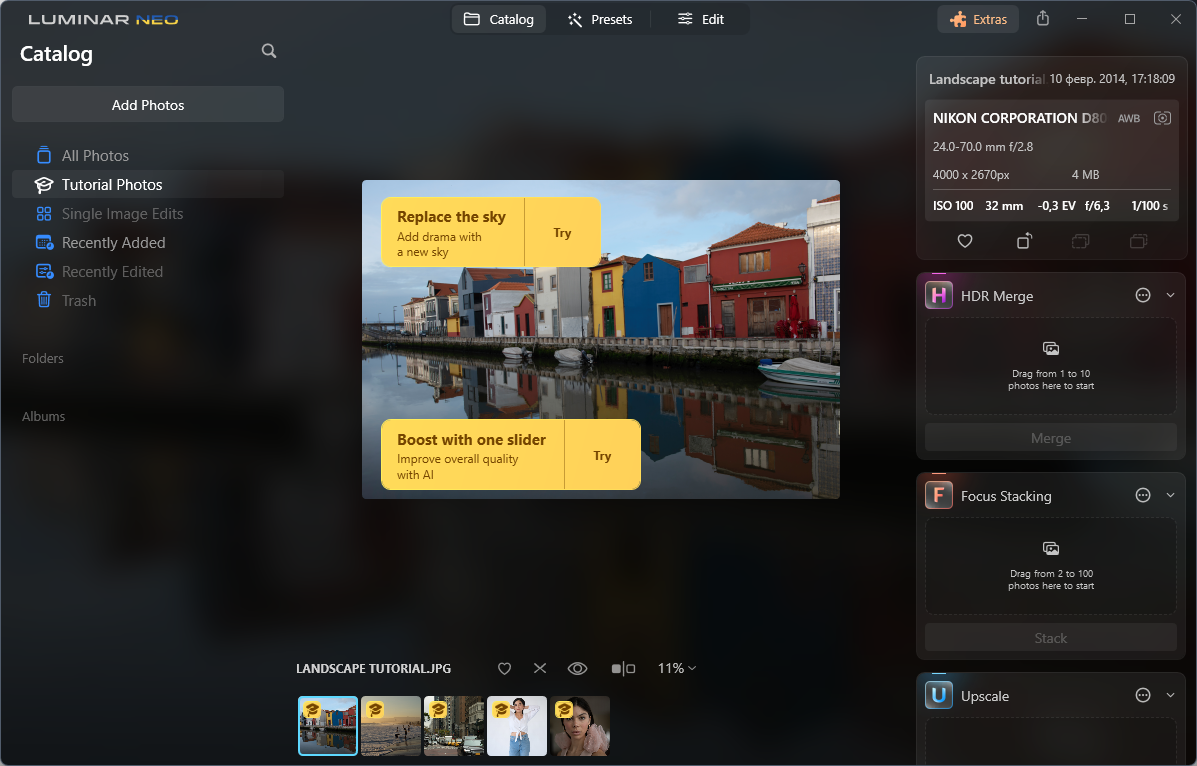This screenshot has height=766, width=1197.
Task: Select the Upscale tool icon
Action: pos(938,695)
